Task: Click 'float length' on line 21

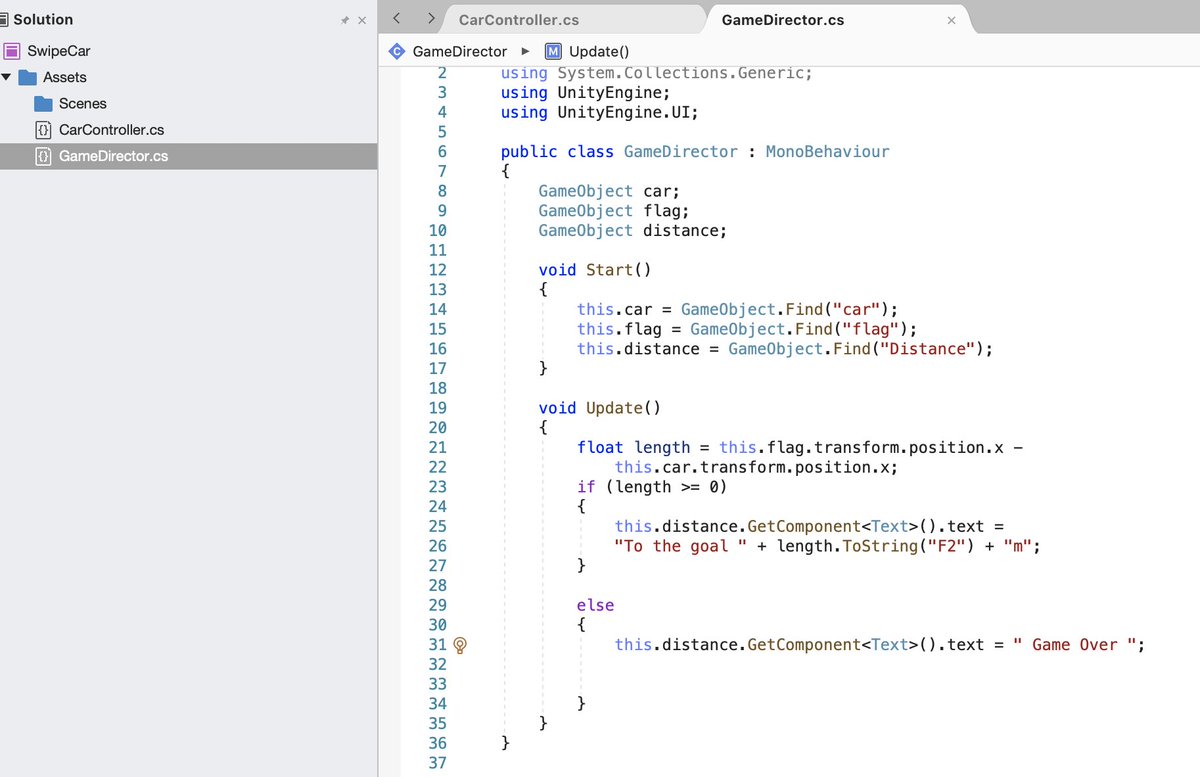Action: point(633,448)
